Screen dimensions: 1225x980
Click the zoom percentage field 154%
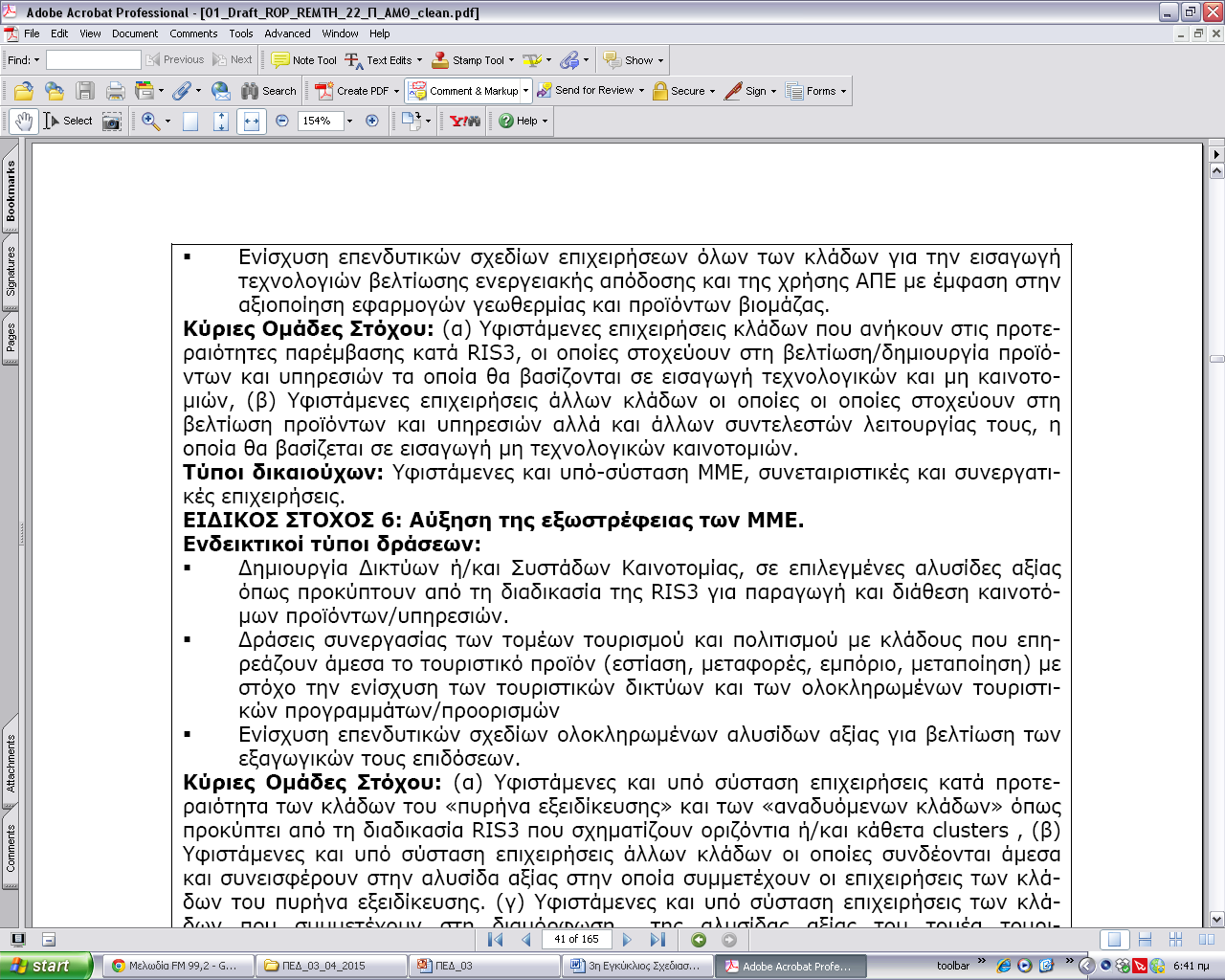click(x=321, y=121)
